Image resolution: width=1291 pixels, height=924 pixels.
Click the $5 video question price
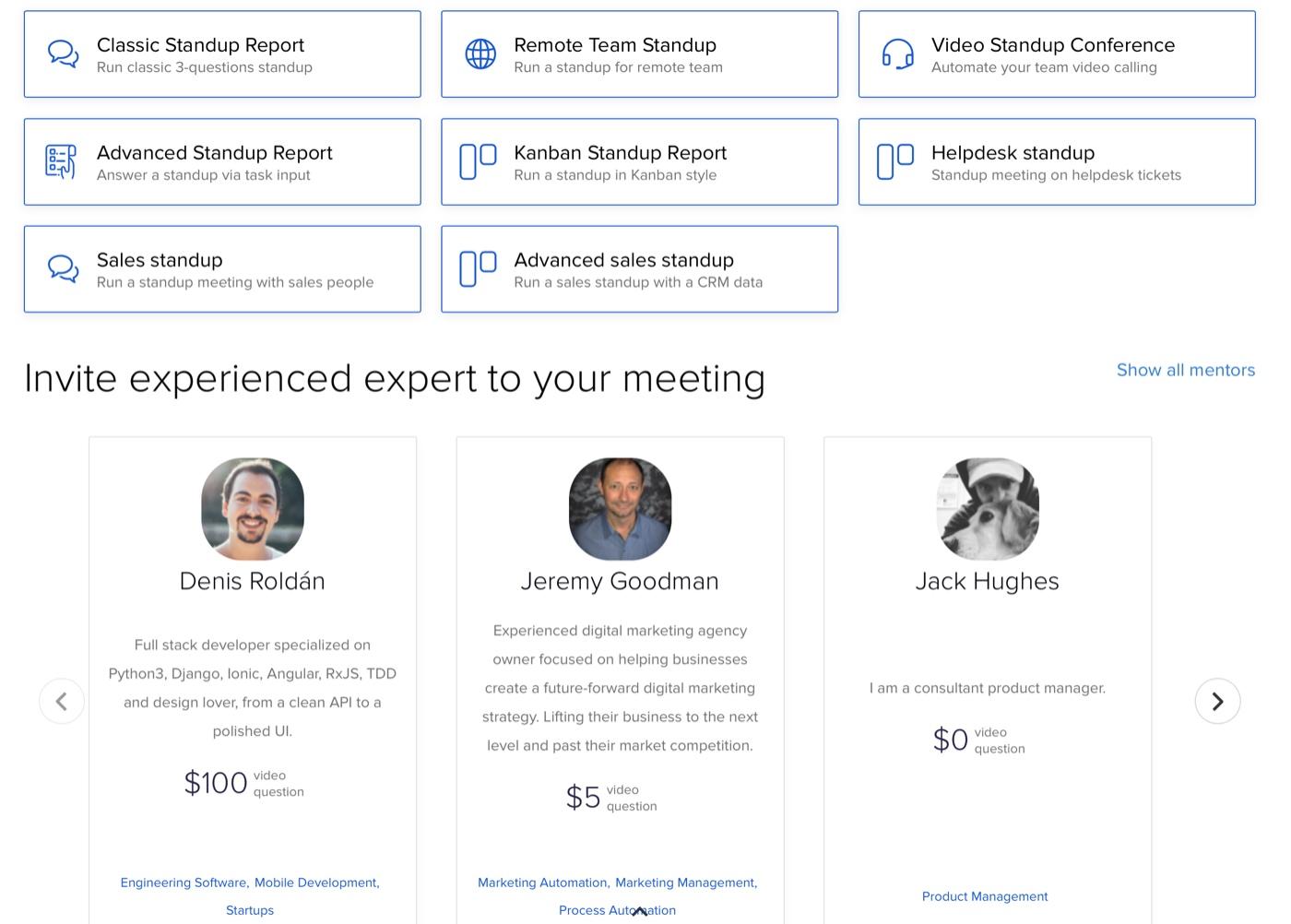click(x=610, y=797)
